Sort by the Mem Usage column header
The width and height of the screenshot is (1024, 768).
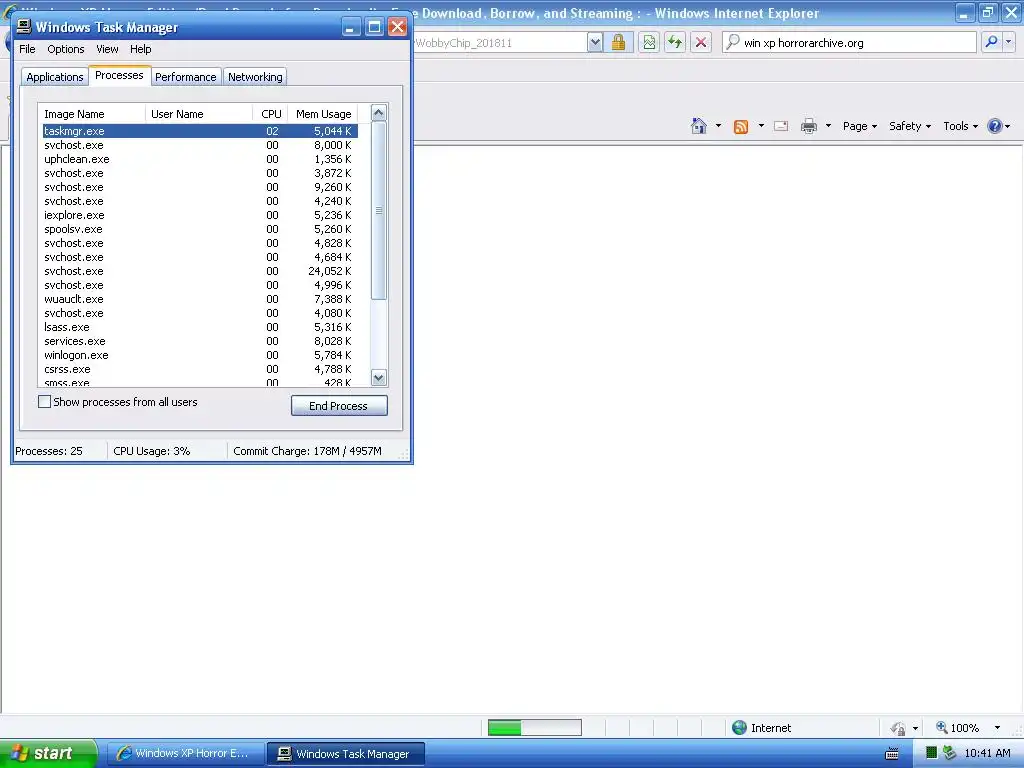(x=323, y=114)
